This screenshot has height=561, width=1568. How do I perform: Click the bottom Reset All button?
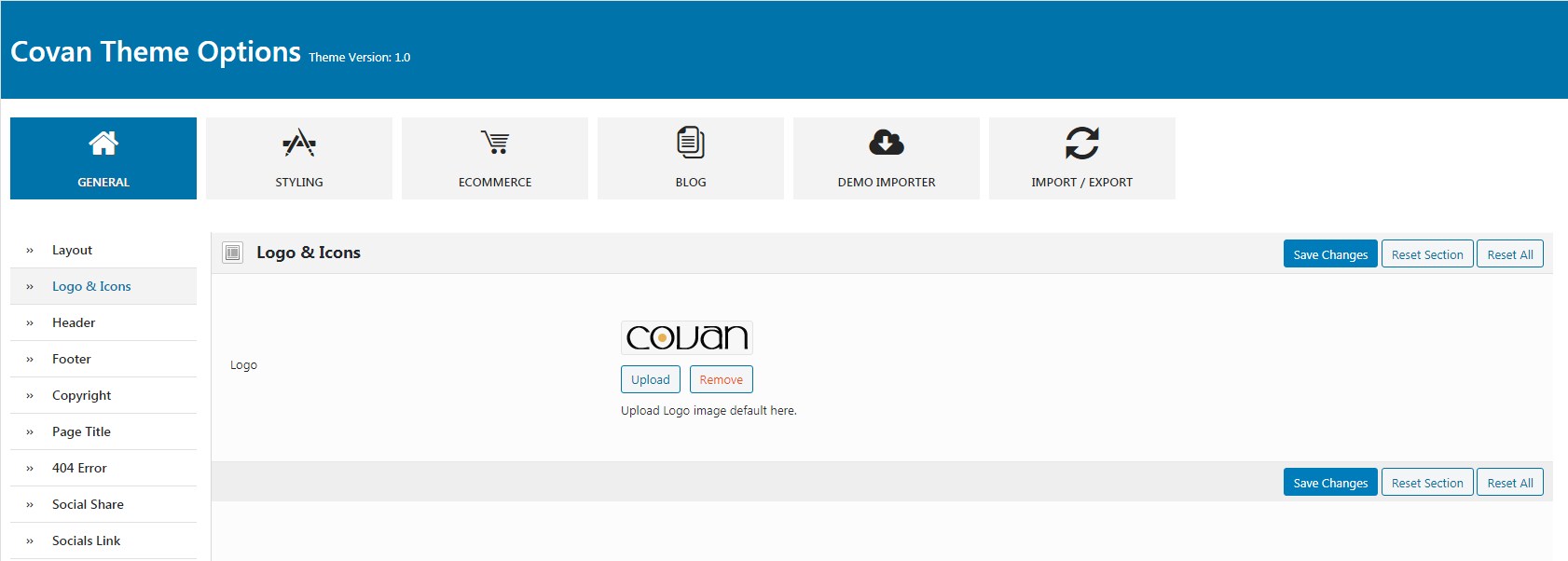(1510, 483)
